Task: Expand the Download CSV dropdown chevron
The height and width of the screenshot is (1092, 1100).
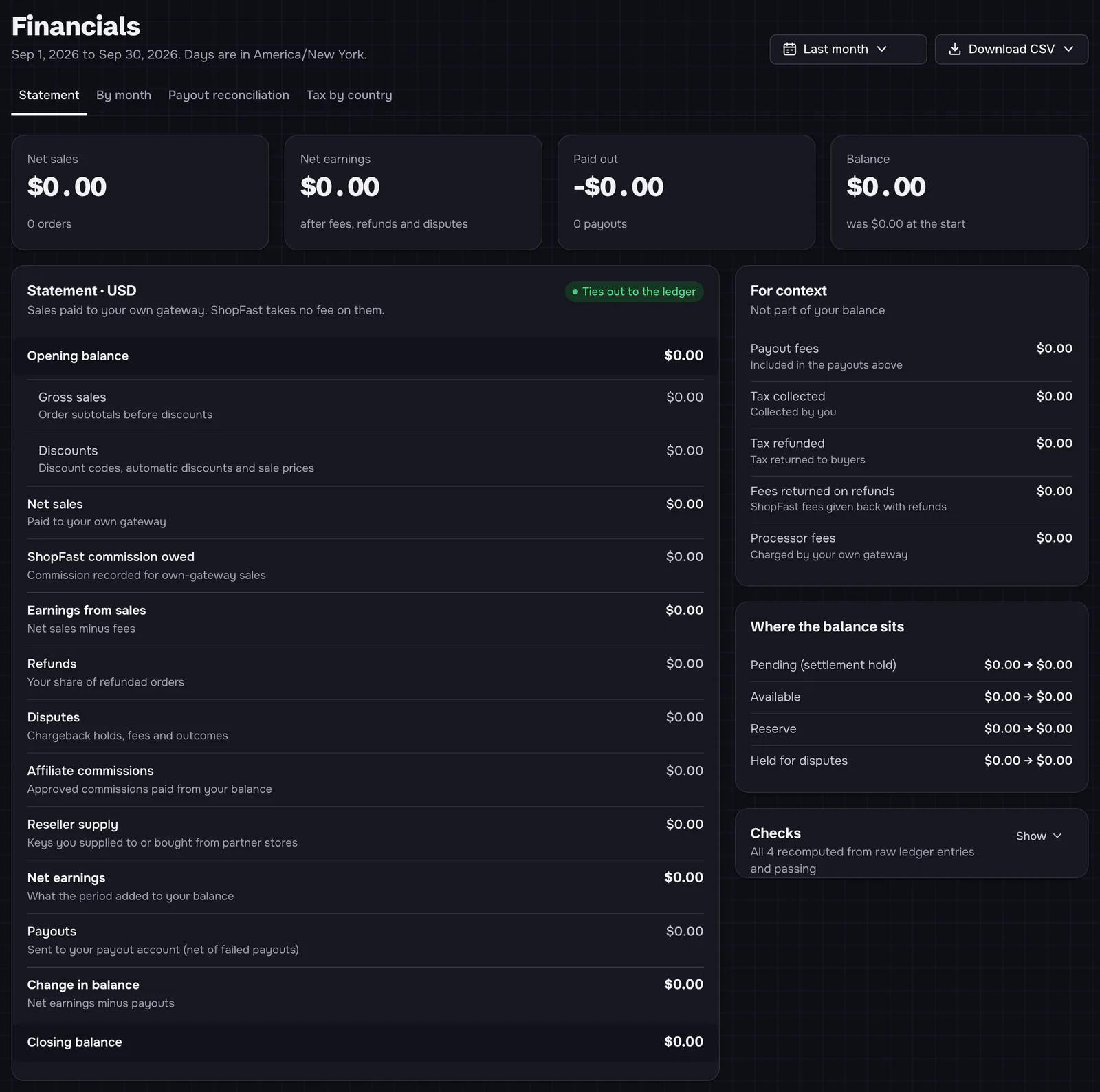Action: (1068, 49)
